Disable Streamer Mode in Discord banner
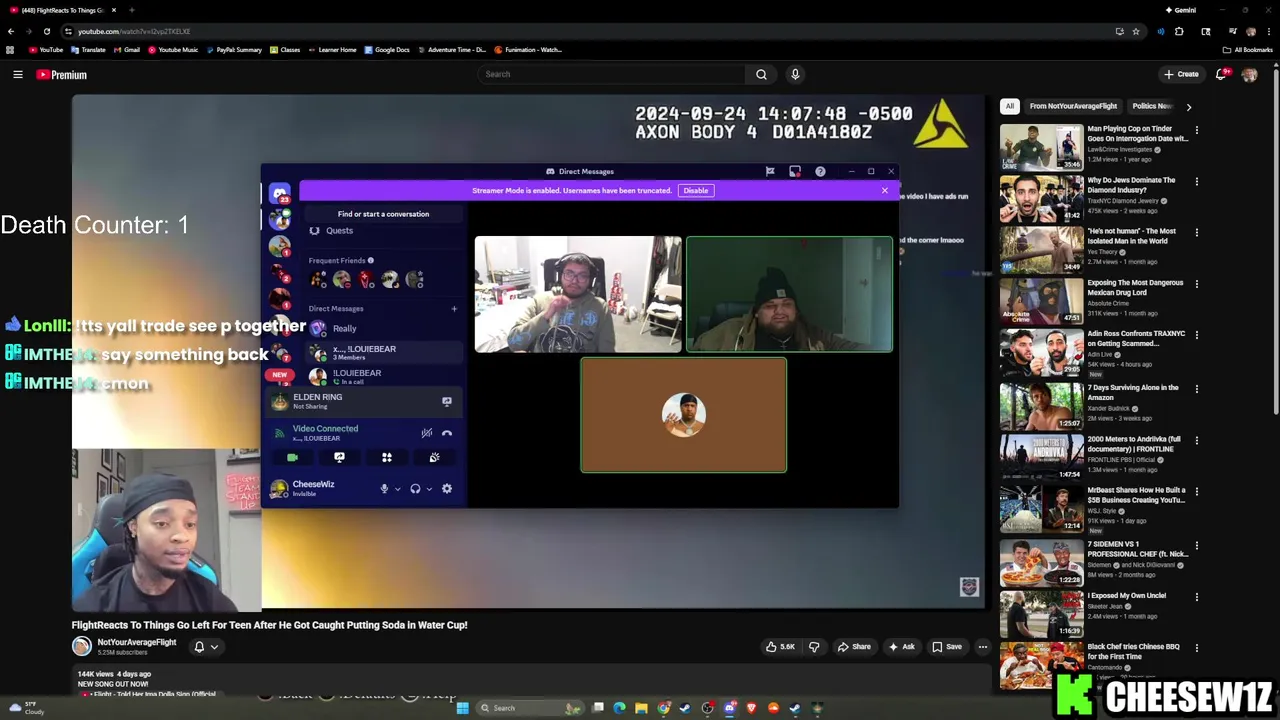The width and height of the screenshot is (1280, 720). pos(695,190)
